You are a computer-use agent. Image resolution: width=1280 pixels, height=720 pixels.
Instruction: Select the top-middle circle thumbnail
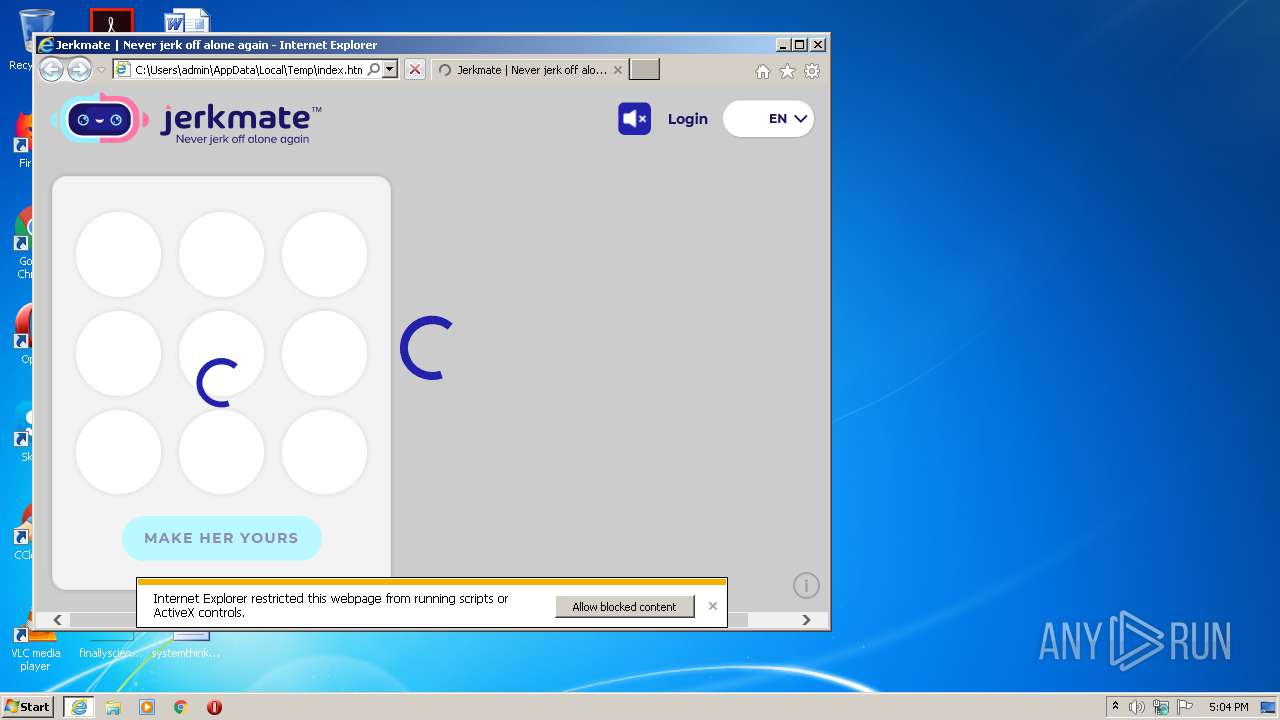point(221,254)
